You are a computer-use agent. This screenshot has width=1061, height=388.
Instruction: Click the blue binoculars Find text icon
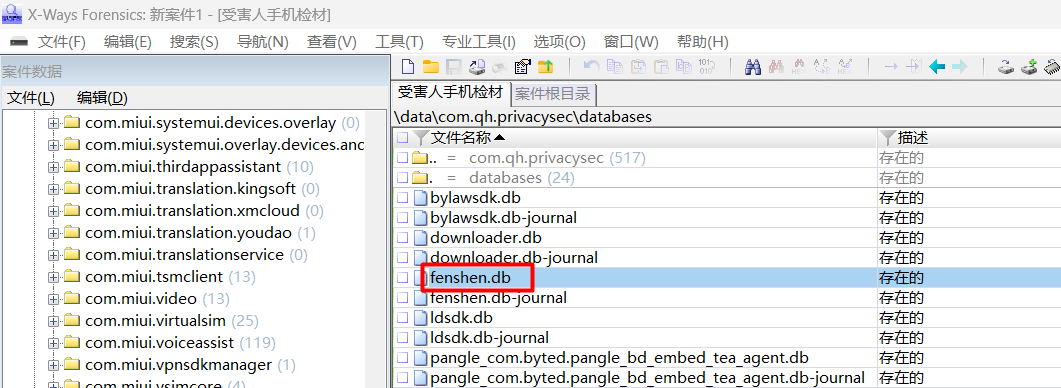click(753, 66)
